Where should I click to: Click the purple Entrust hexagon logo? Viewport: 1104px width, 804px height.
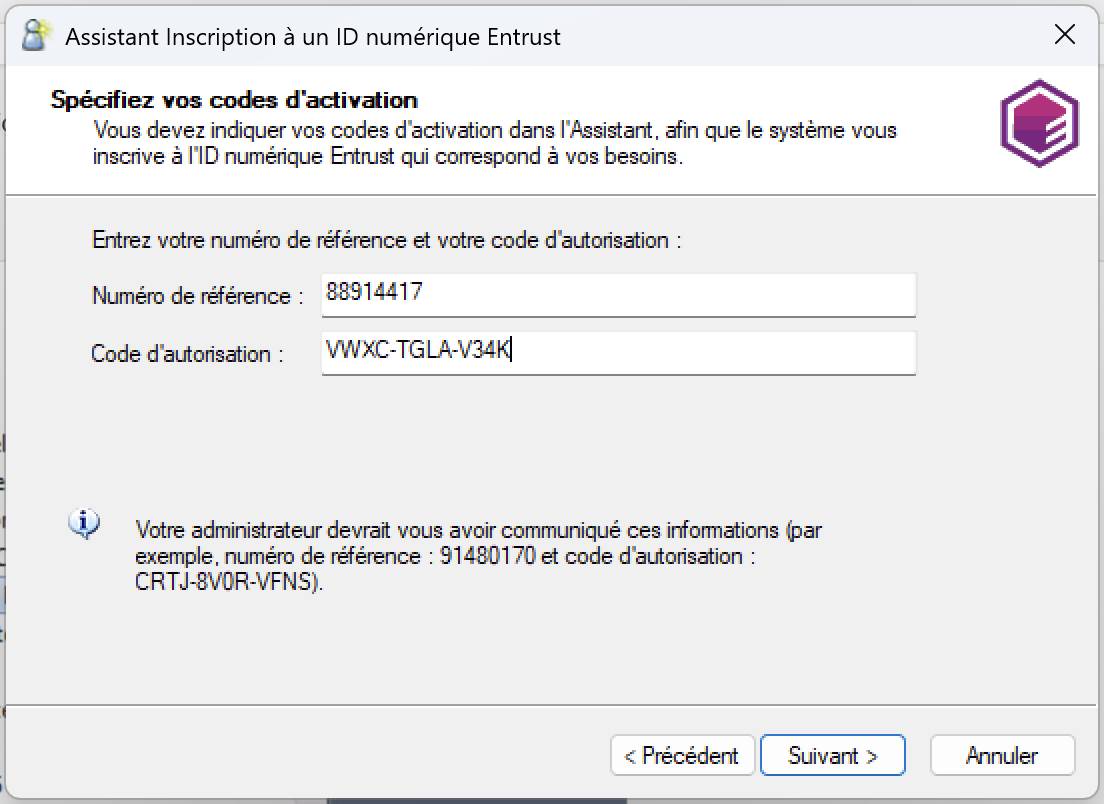click(x=1039, y=123)
